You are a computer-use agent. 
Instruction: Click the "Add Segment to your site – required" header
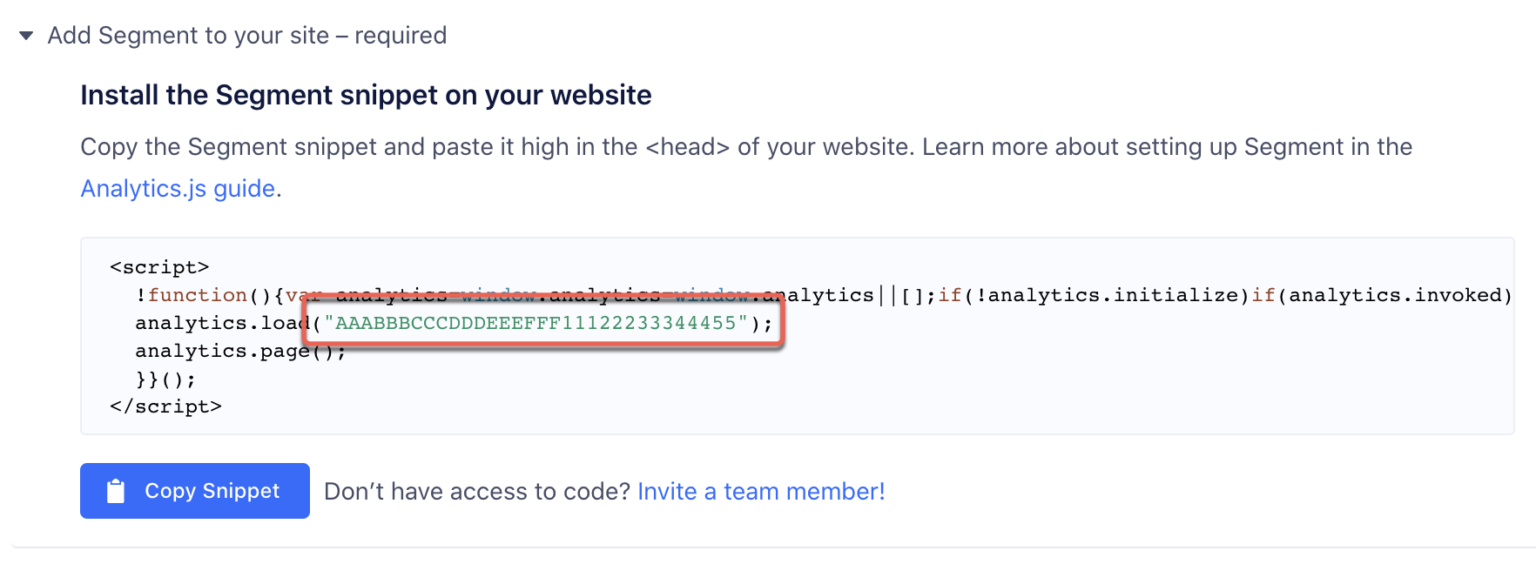point(247,36)
